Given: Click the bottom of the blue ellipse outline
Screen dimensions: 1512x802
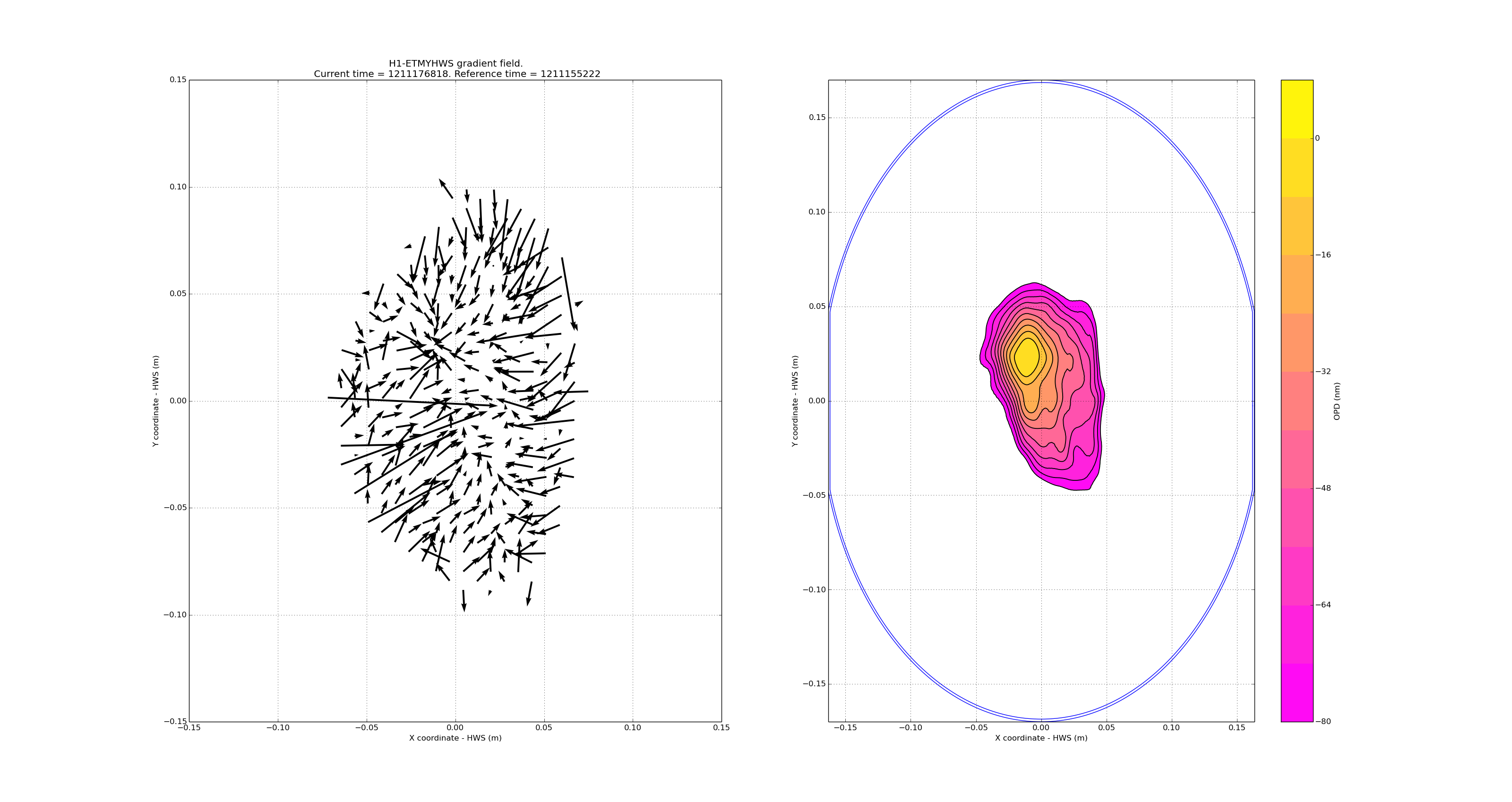Looking at the screenshot, I should click(x=1041, y=719).
